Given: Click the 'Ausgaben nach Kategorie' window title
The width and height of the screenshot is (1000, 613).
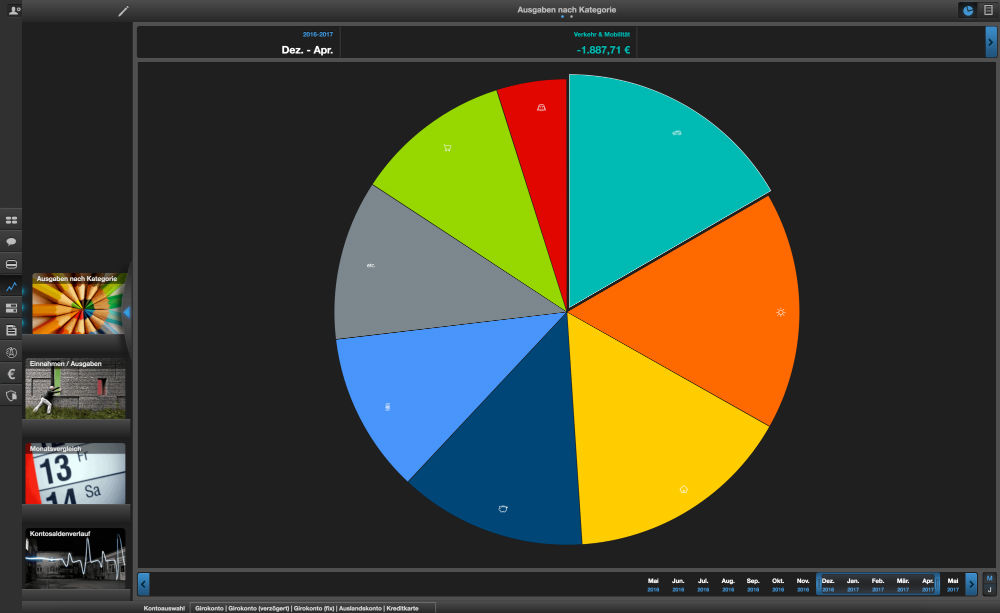Looking at the screenshot, I should coord(566,10).
